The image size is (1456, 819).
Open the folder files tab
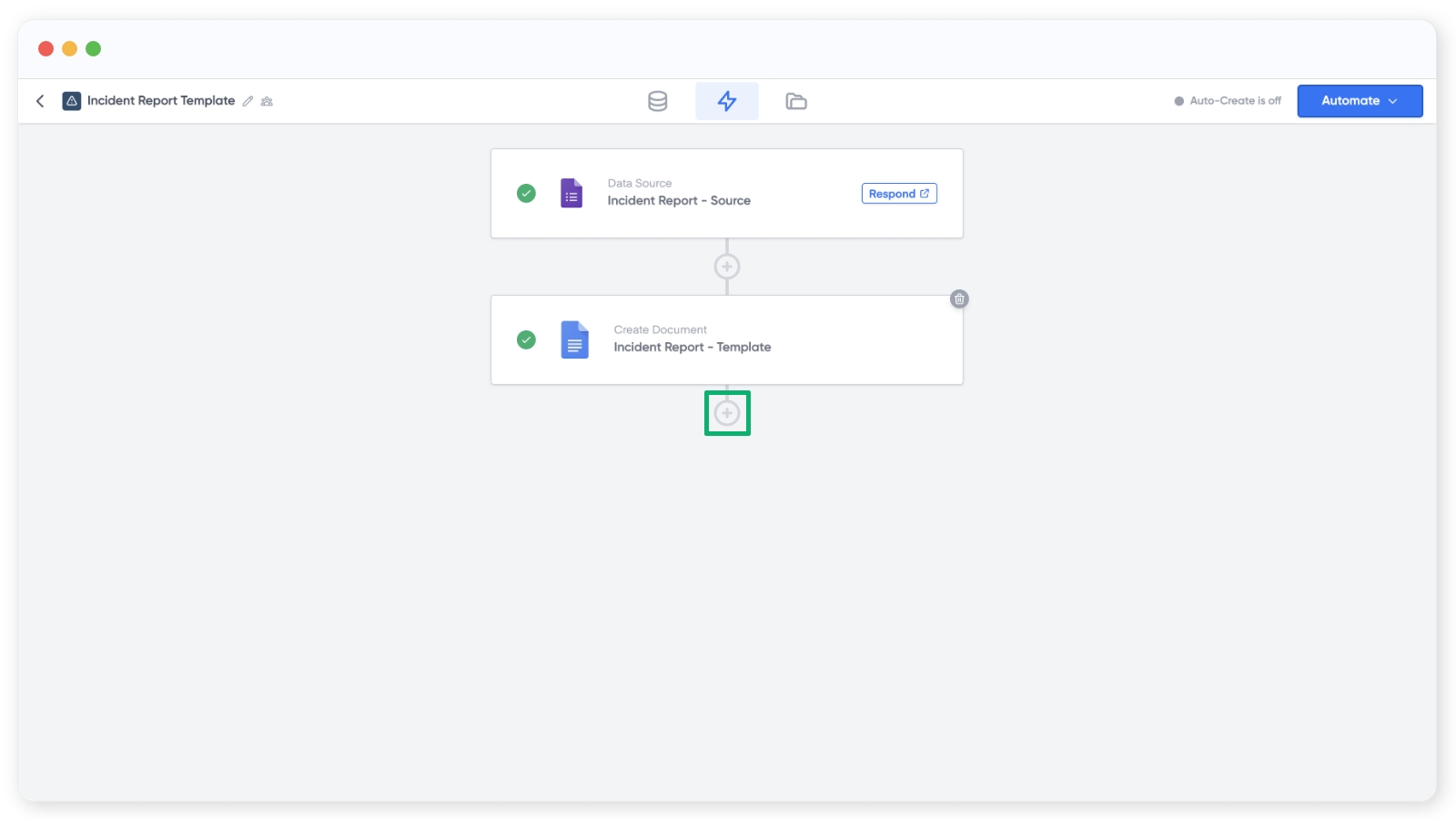(x=795, y=101)
